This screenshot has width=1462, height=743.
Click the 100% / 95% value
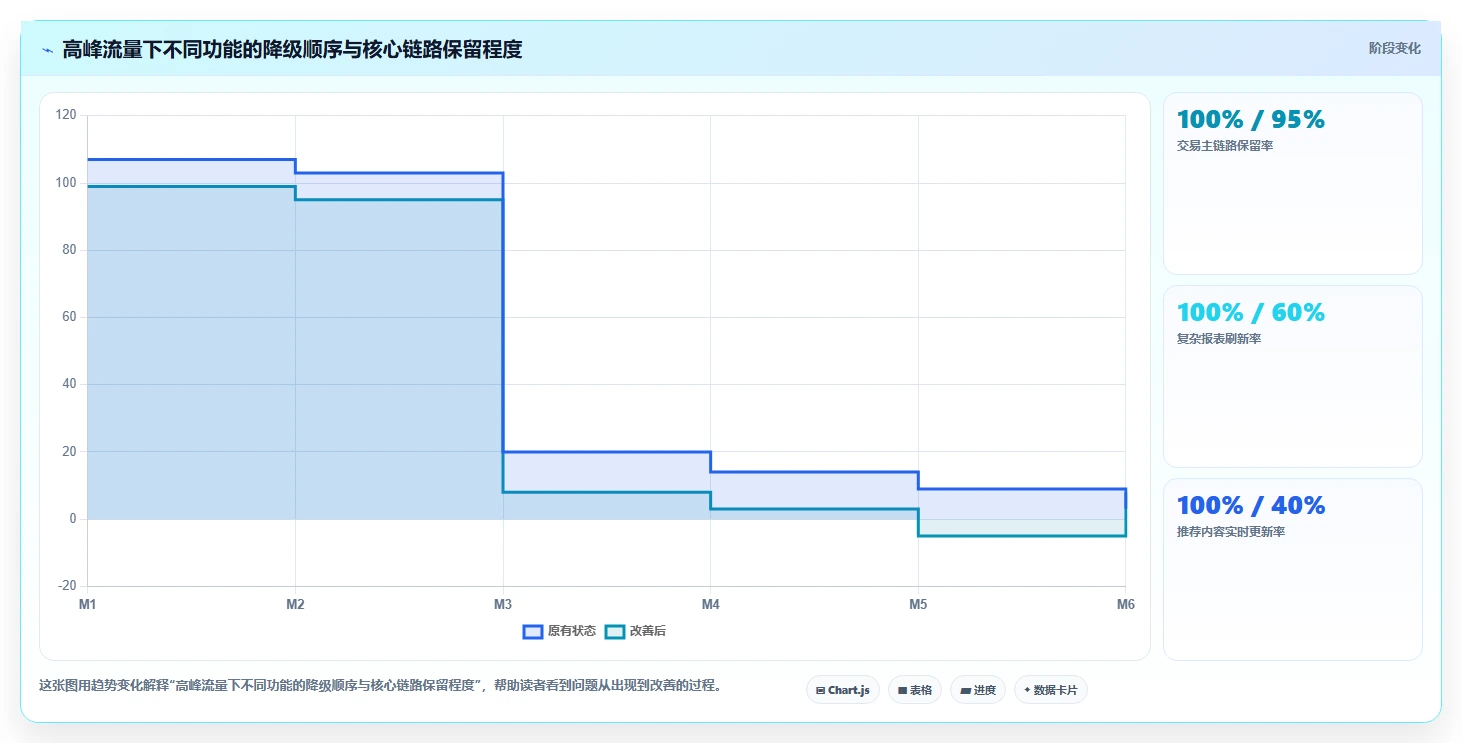click(x=1251, y=120)
